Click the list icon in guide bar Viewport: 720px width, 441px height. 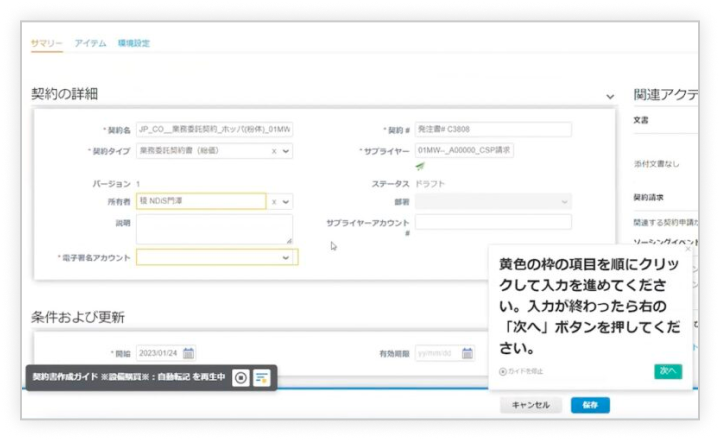(x=261, y=377)
